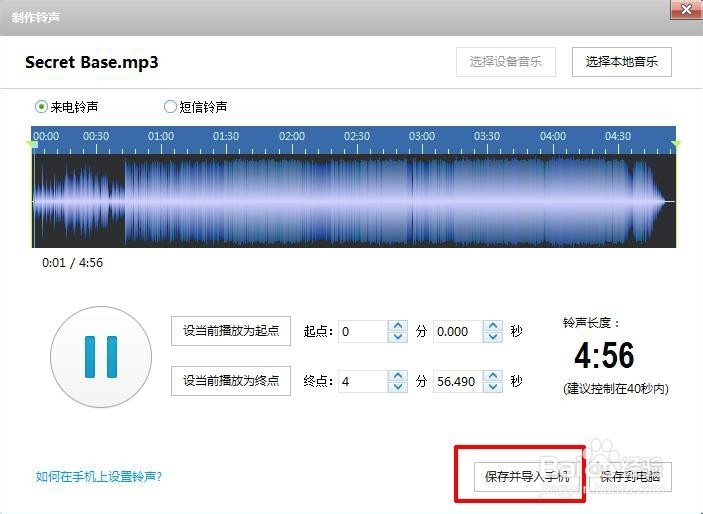This screenshot has height=514, width=703.
Task: Increase the start point minutes value
Action: tap(398, 326)
